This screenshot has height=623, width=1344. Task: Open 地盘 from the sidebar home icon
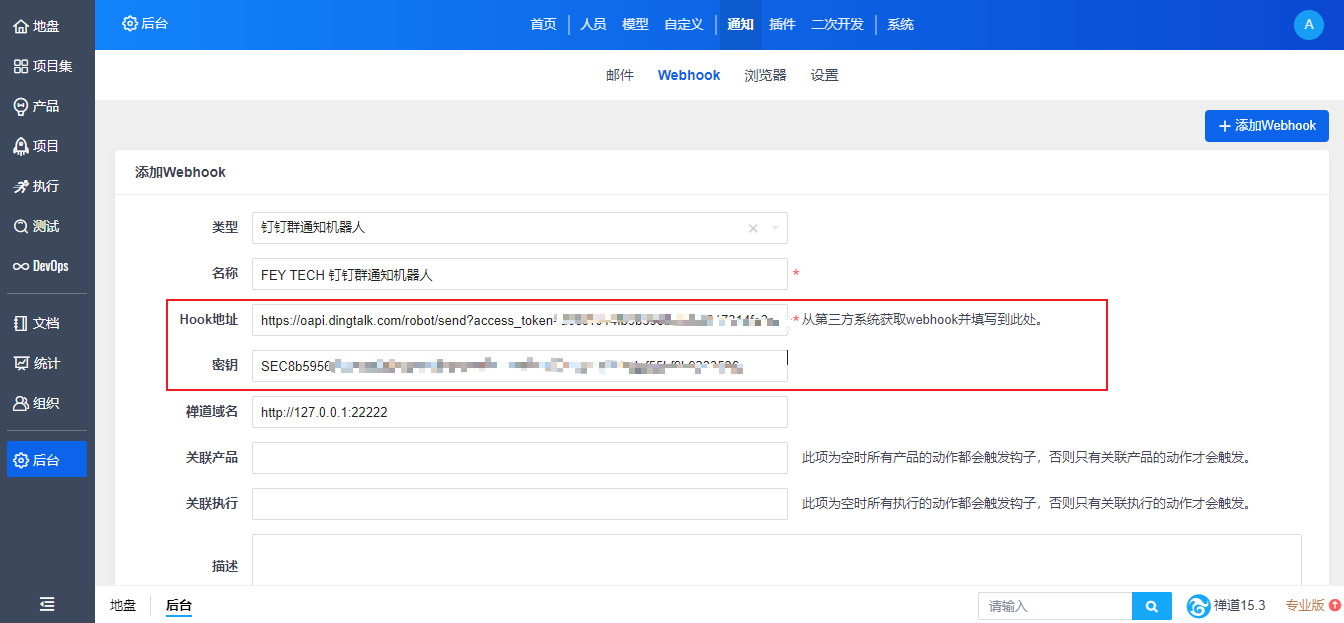(x=37, y=26)
